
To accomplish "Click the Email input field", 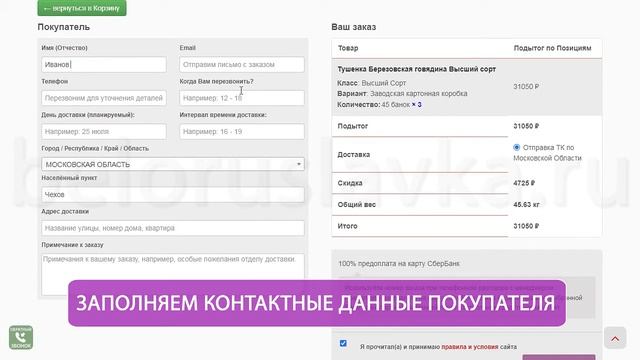I will (x=242, y=64).
